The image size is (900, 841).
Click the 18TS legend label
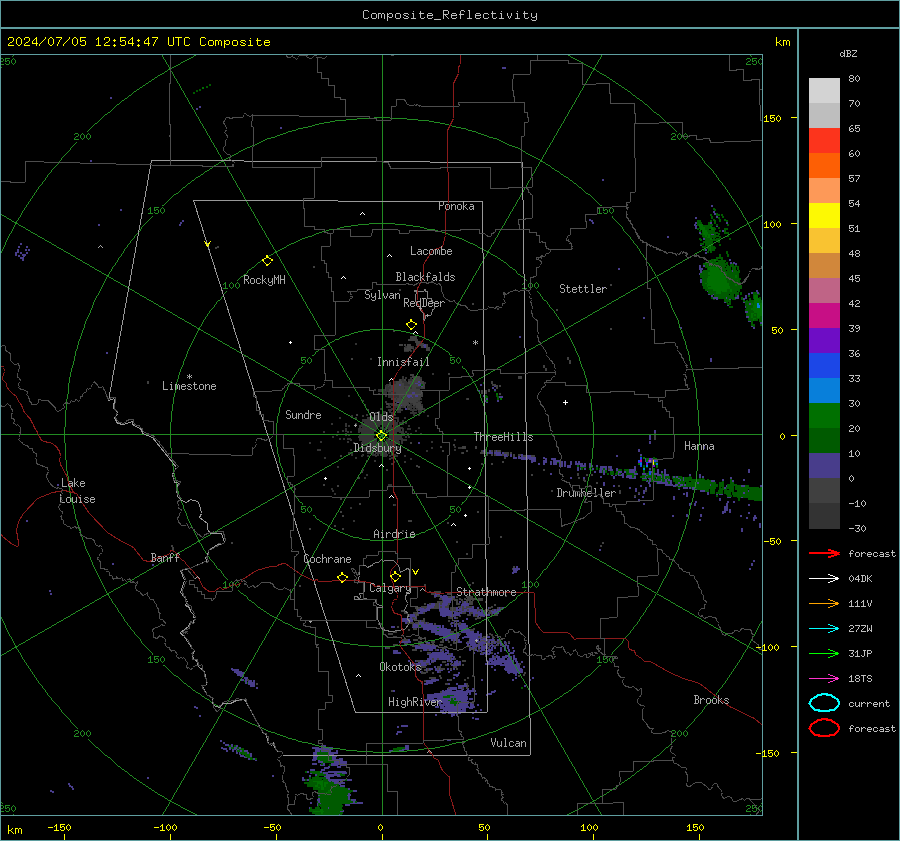point(860,679)
